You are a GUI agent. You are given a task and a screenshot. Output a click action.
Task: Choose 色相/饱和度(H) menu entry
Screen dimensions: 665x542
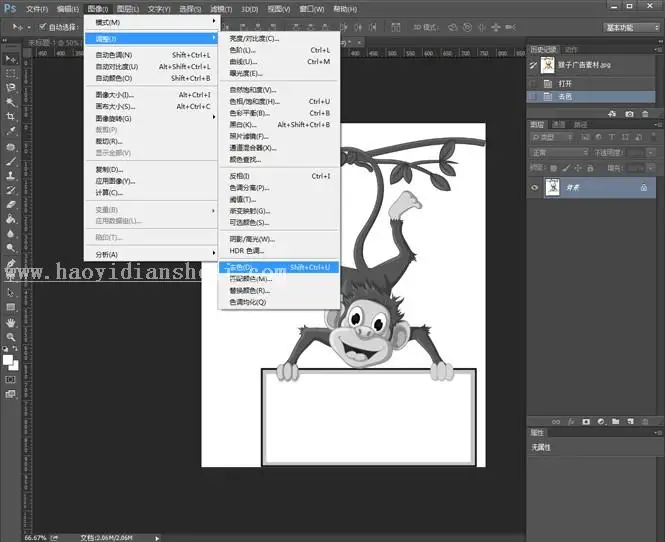(x=279, y=101)
